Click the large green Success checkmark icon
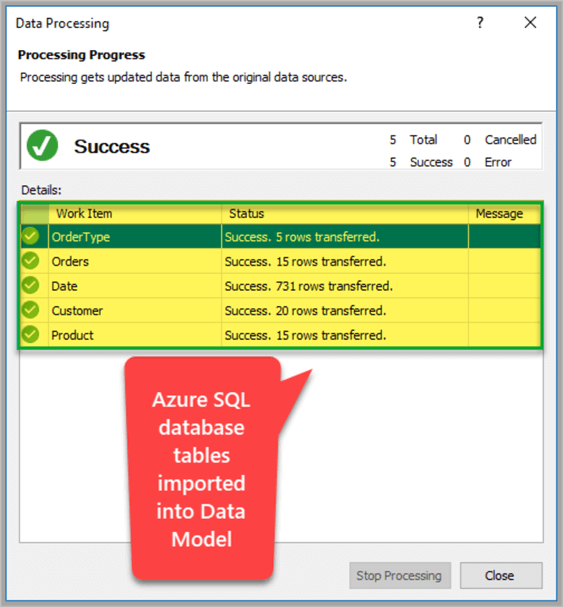This screenshot has height=607, width=563. pos(42,146)
